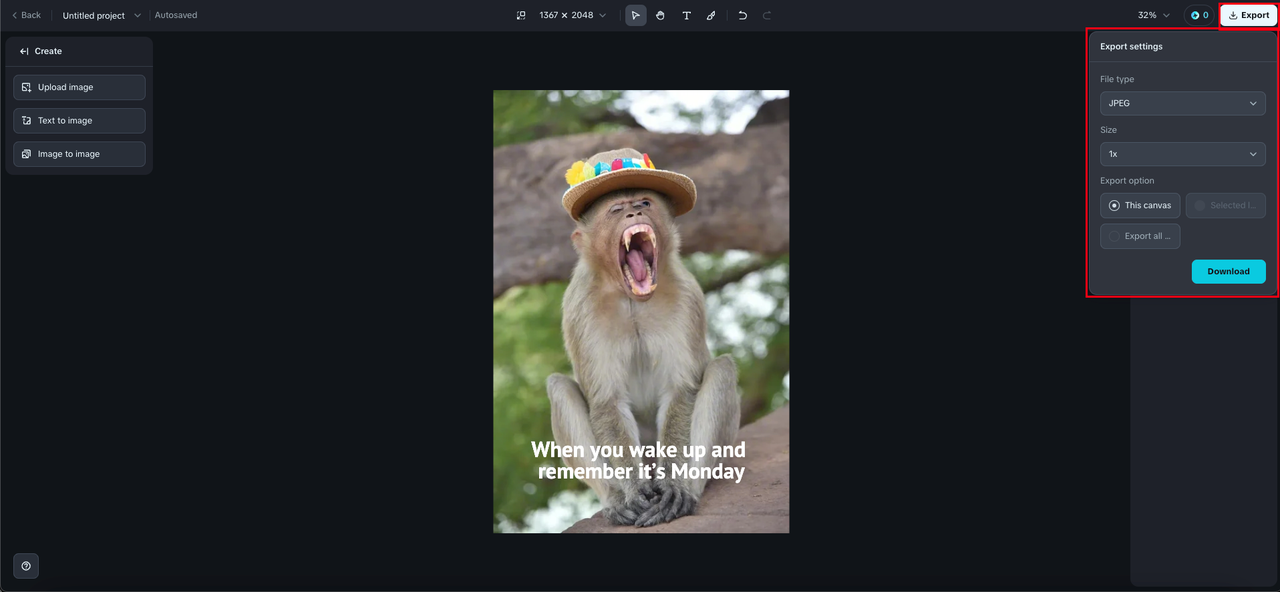Select the pointer Select tool

(x=636, y=15)
